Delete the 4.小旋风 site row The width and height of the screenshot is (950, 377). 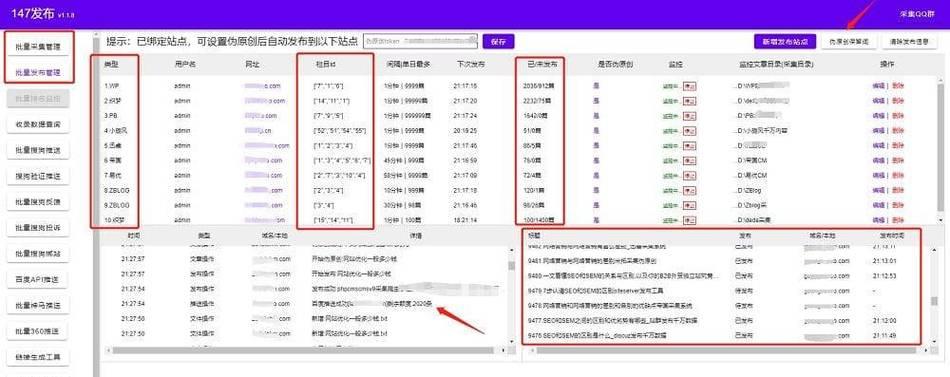(898, 130)
